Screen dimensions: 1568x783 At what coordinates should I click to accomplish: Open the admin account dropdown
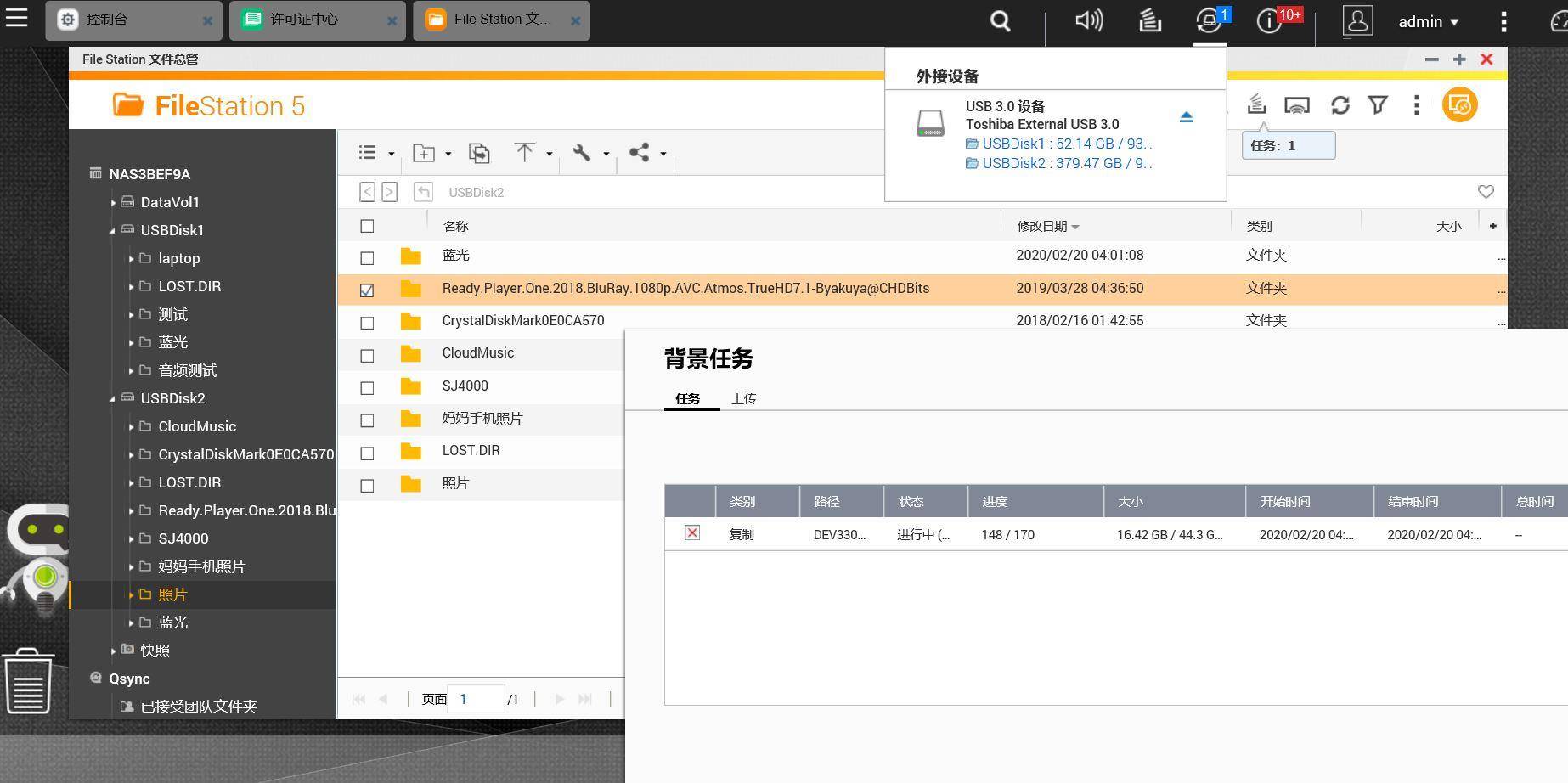(1429, 21)
